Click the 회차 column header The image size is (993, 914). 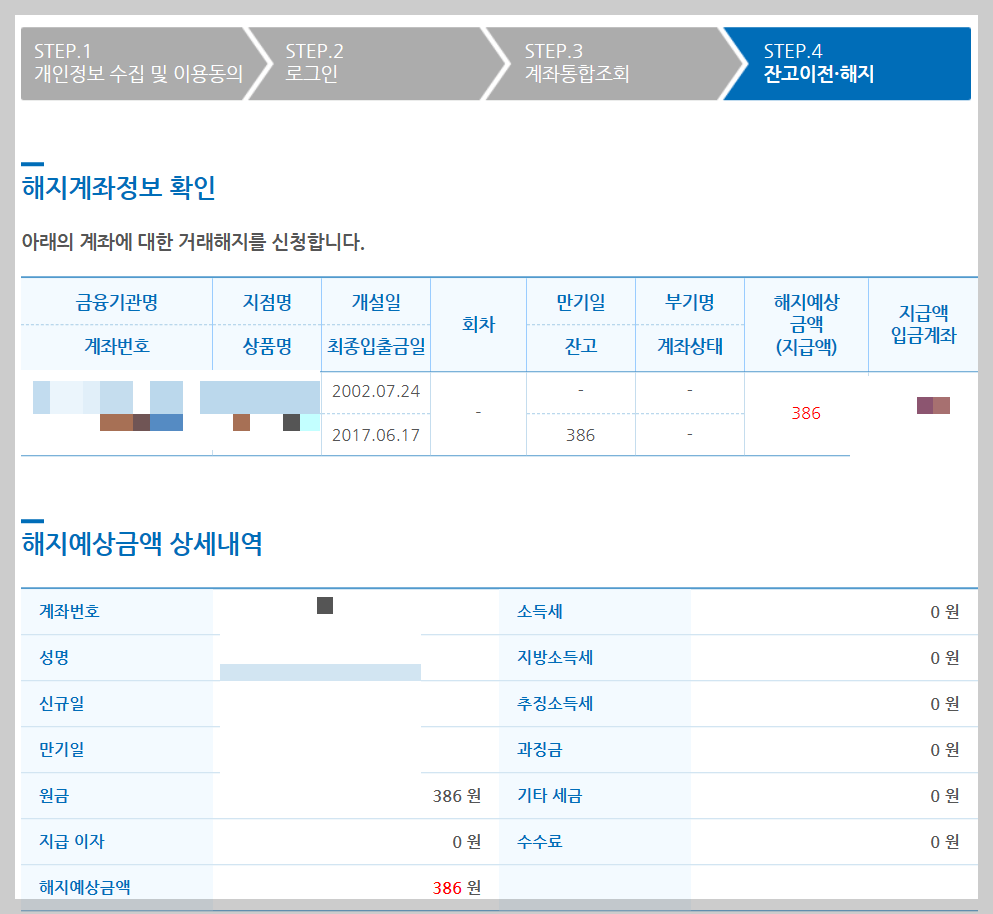478,324
